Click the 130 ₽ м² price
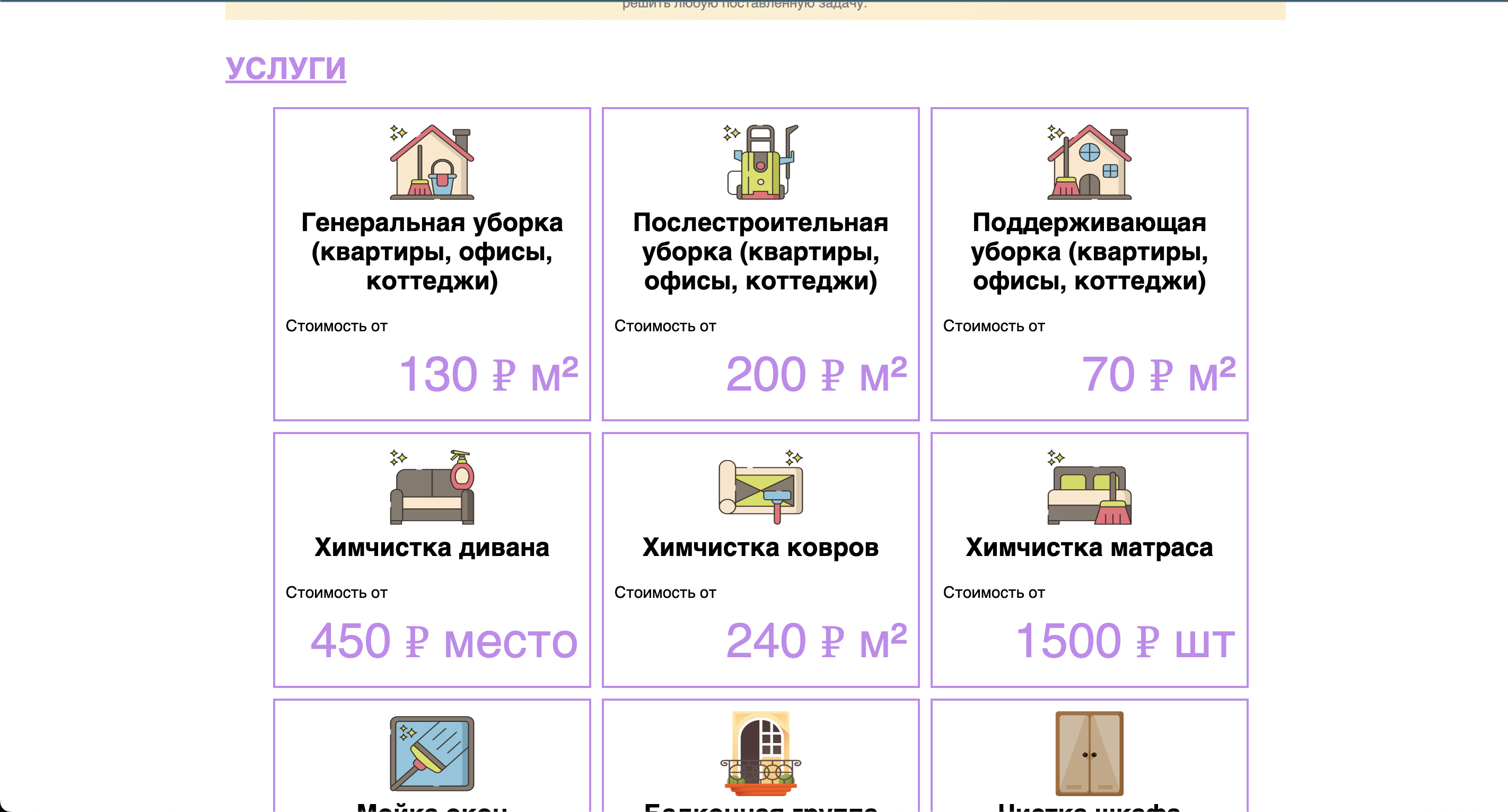 [489, 374]
